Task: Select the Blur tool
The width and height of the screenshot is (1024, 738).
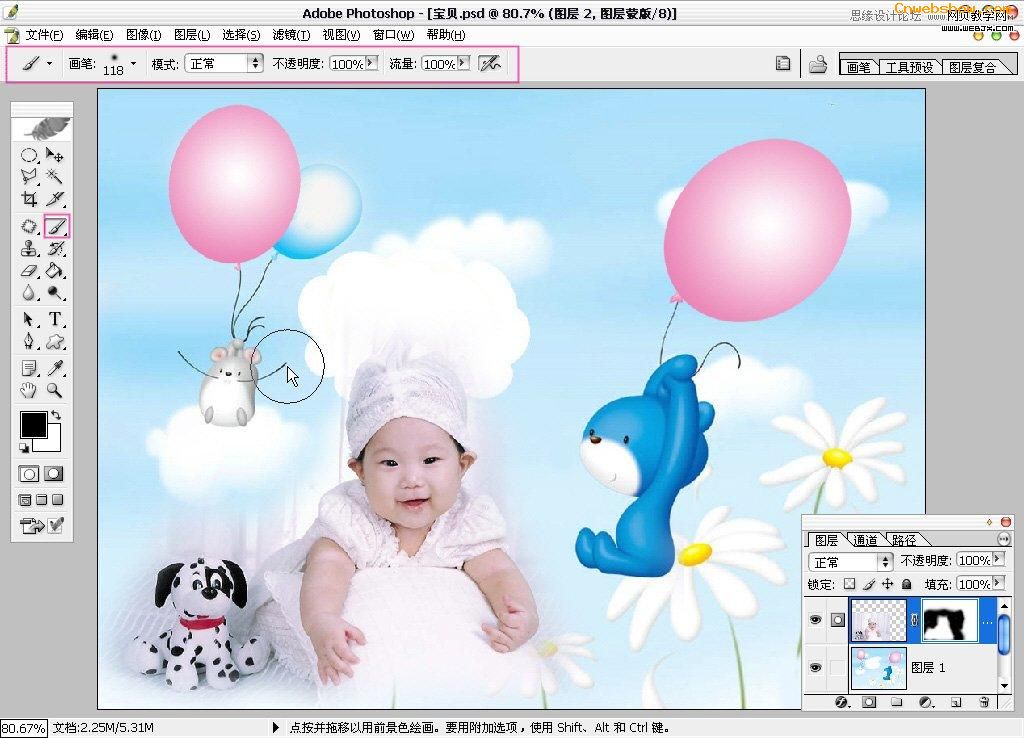Action: coord(29,293)
